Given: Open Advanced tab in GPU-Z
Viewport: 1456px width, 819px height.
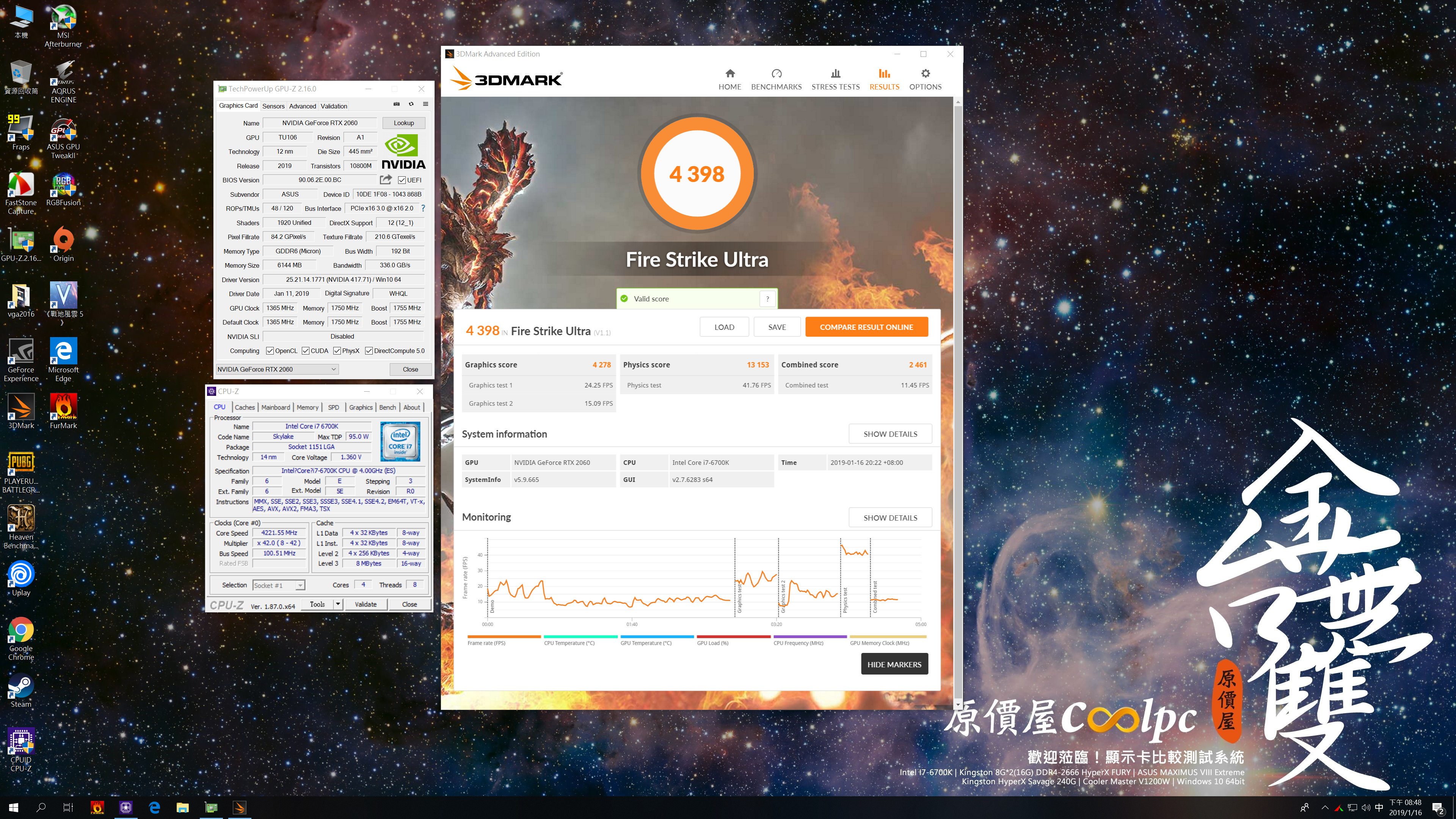Looking at the screenshot, I should pos(303,106).
